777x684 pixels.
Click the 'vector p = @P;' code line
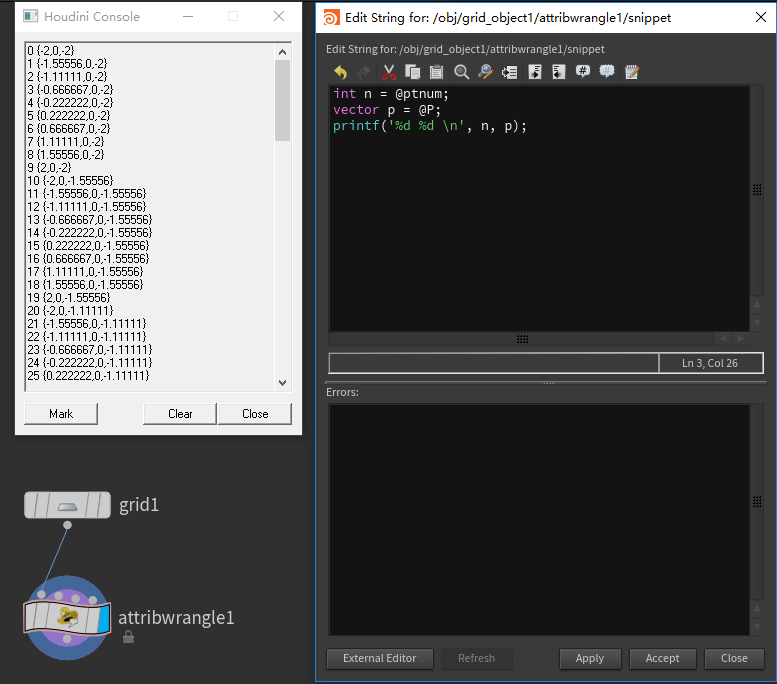387,110
